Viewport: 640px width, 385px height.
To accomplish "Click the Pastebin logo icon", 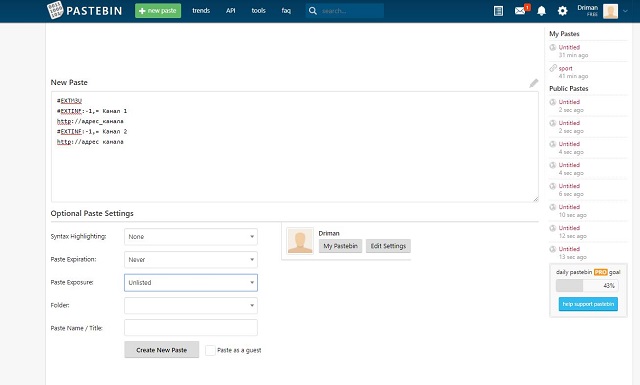I will (x=55, y=10).
